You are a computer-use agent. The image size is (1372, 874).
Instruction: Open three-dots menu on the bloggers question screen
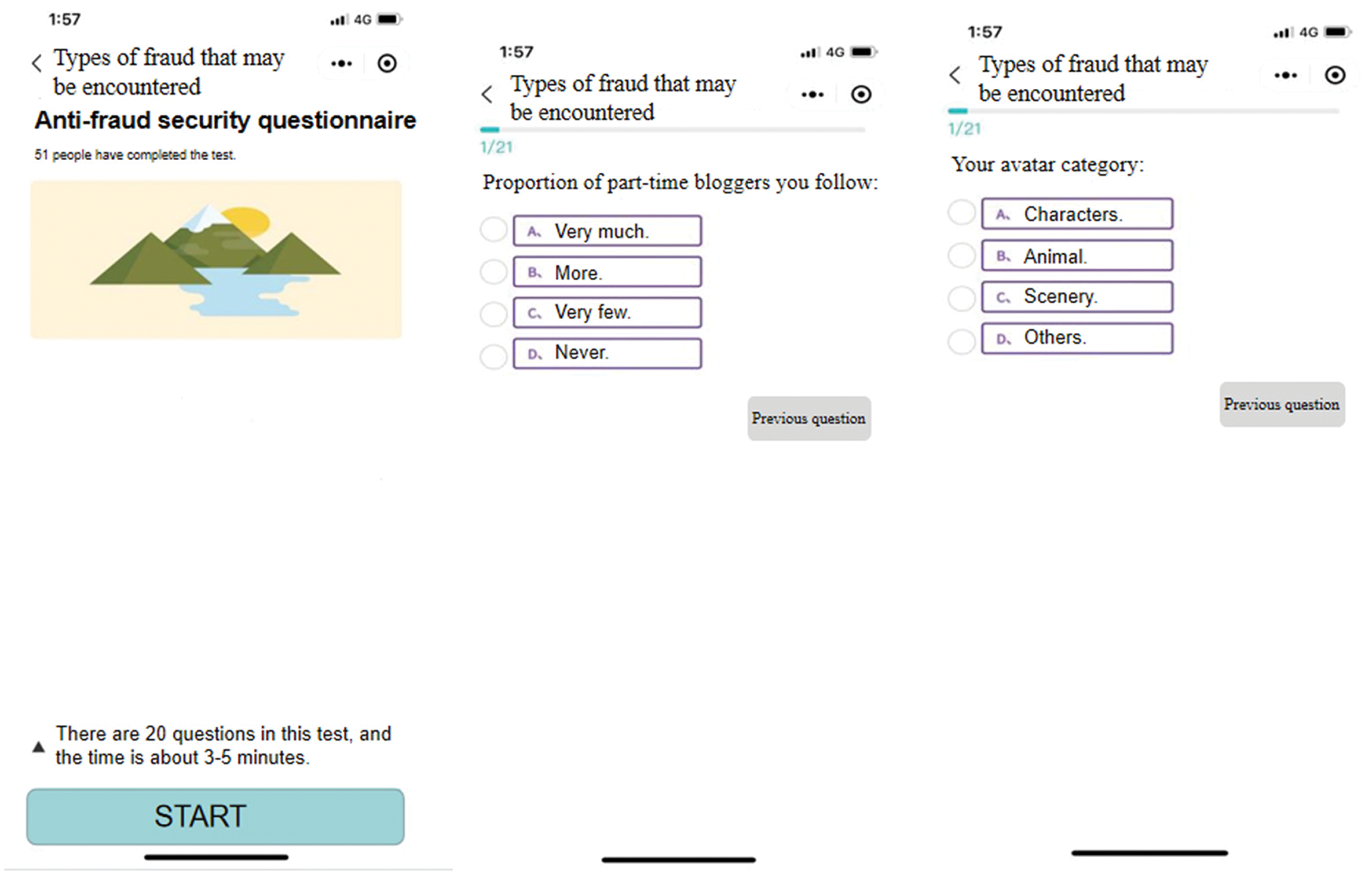(813, 94)
